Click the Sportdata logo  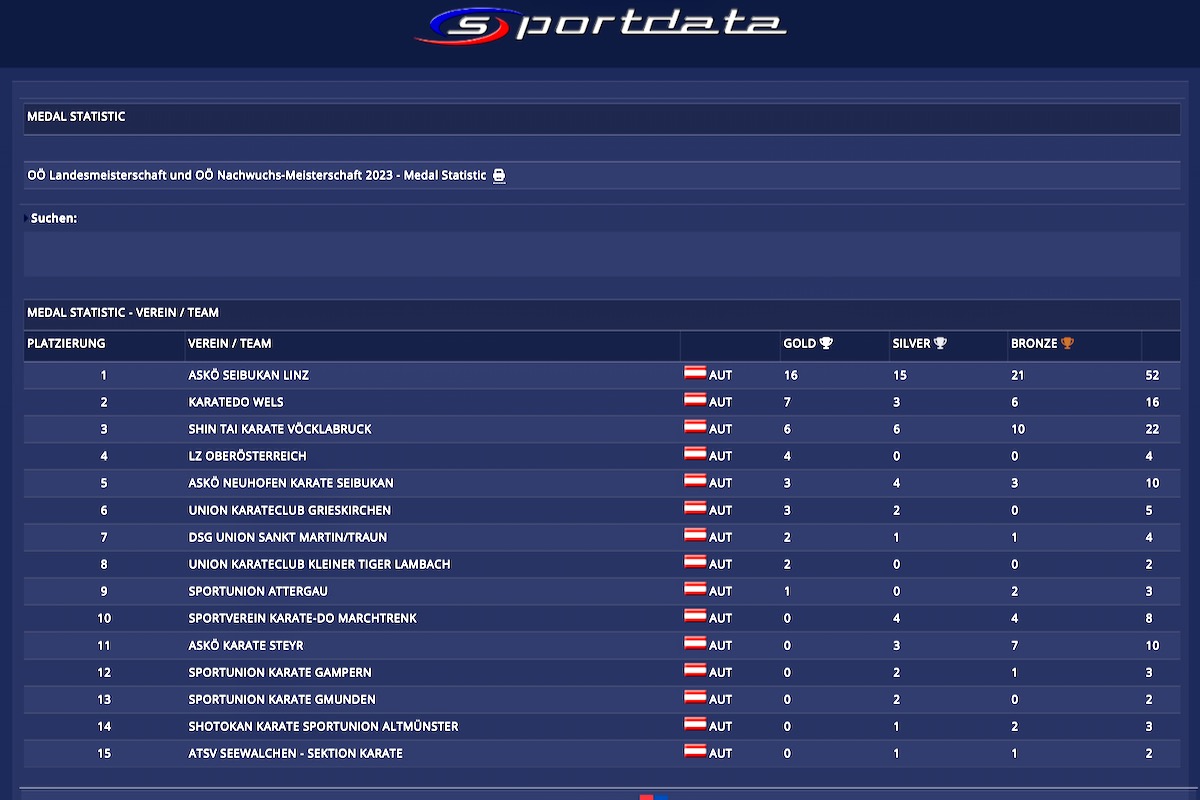tap(600, 26)
